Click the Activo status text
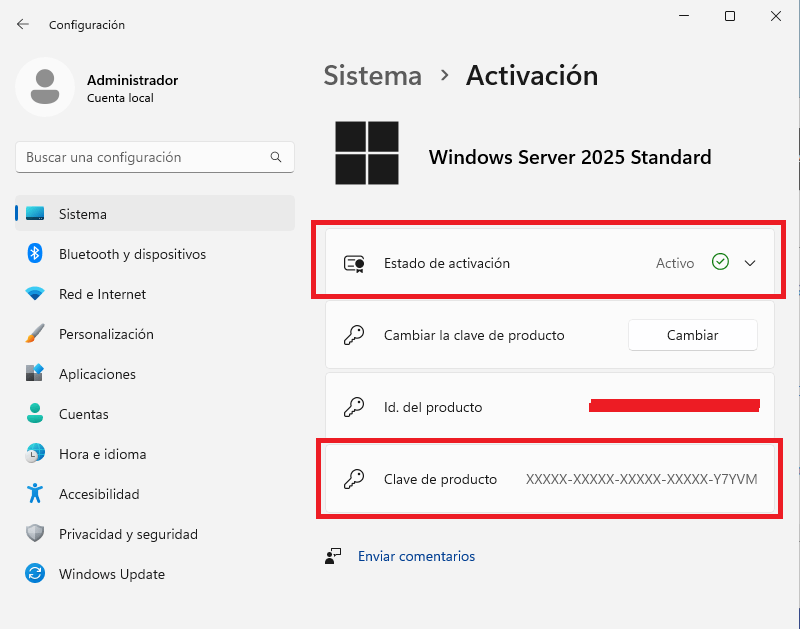Image resolution: width=800 pixels, height=629 pixels. 675,263
